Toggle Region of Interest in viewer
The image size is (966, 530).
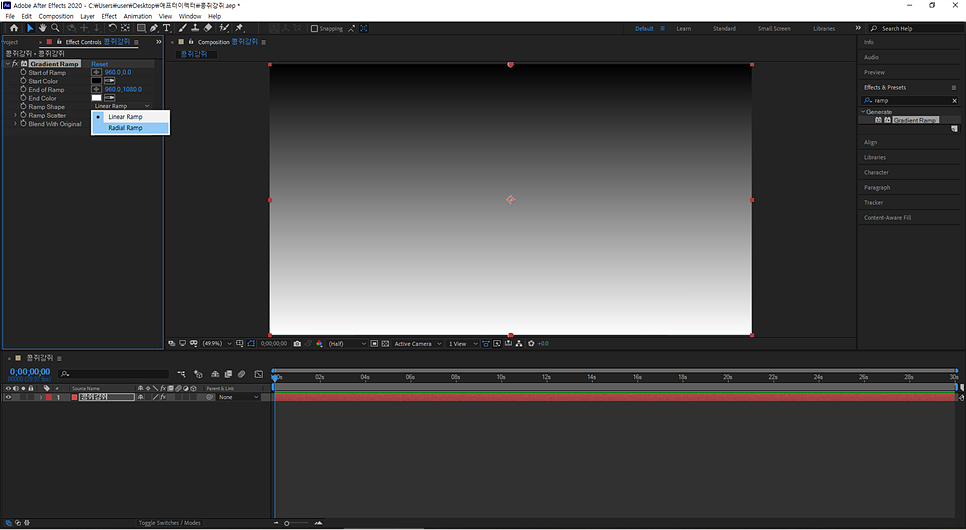374,344
